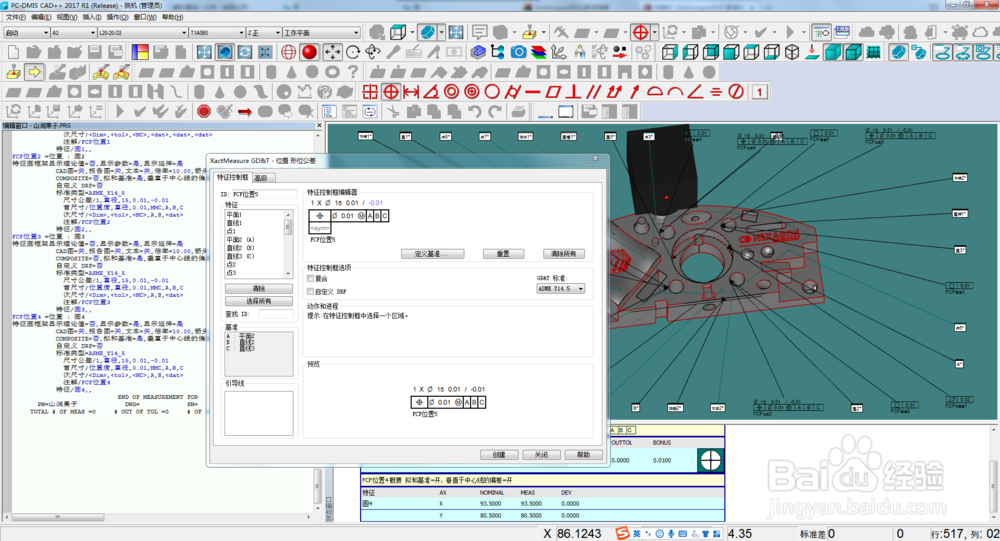Screen dimensions: 1000x541
Task: Click the help question mark feature icon
Action: coord(353,72)
